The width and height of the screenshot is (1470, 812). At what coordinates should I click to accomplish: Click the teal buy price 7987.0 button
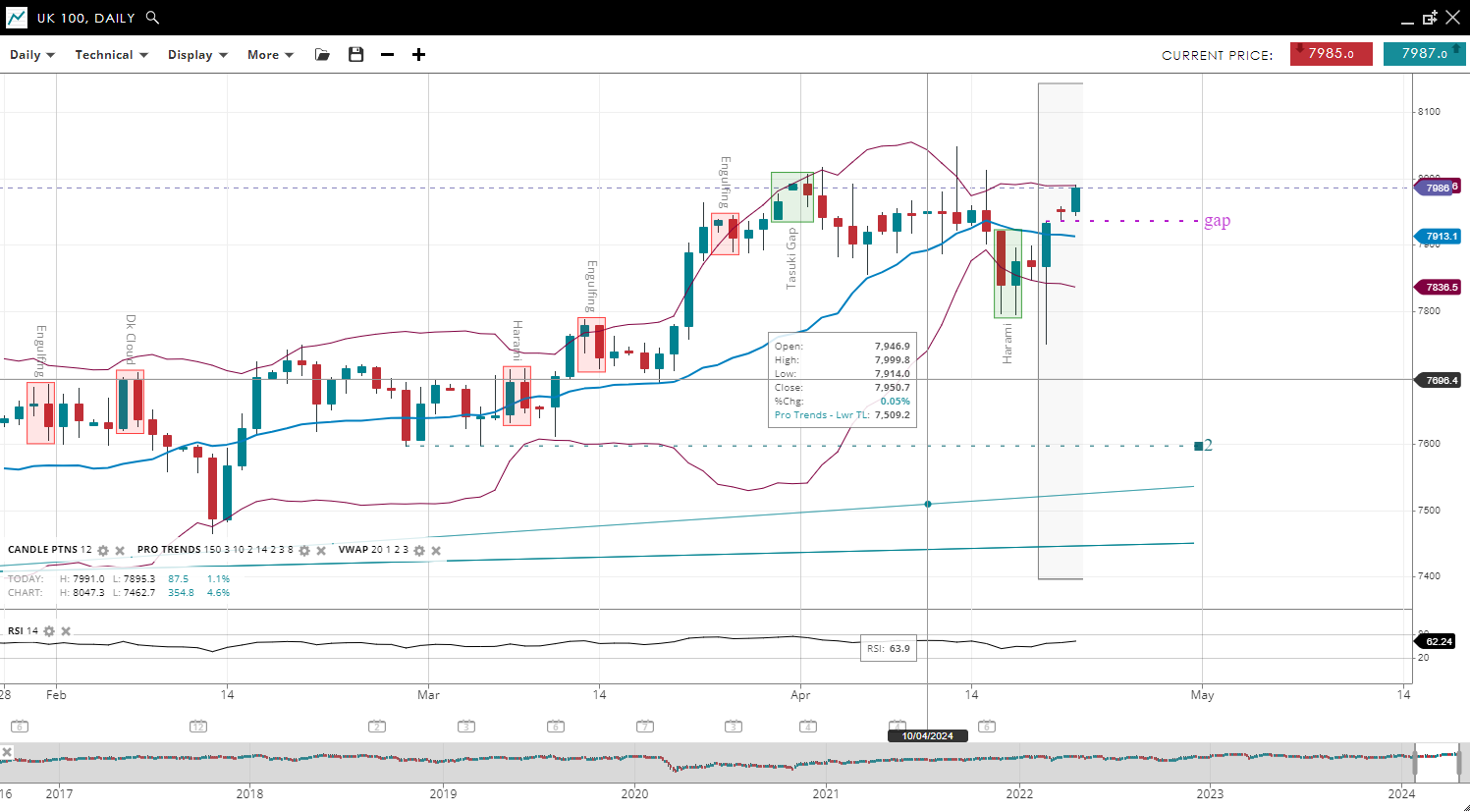pos(1424,54)
